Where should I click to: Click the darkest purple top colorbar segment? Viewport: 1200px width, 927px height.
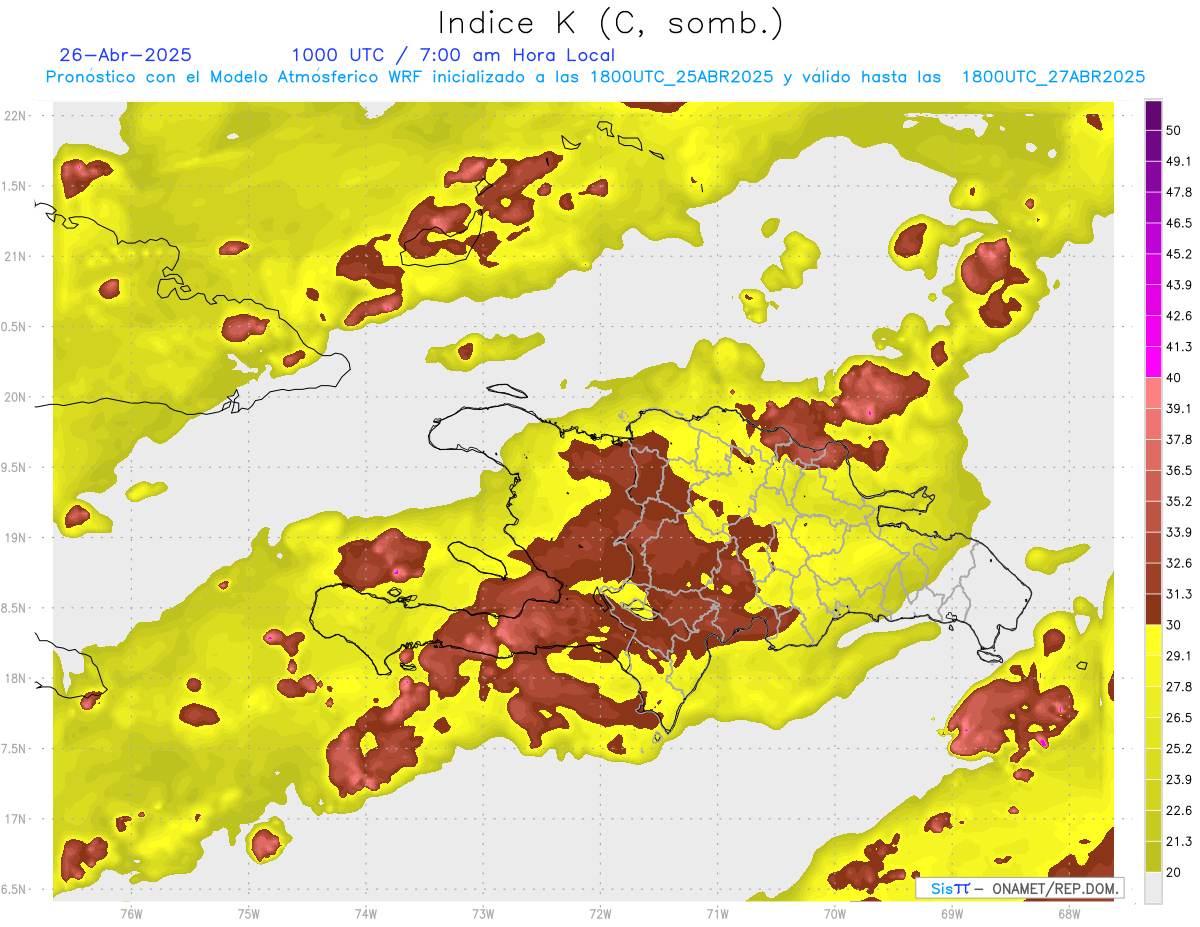1153,116
